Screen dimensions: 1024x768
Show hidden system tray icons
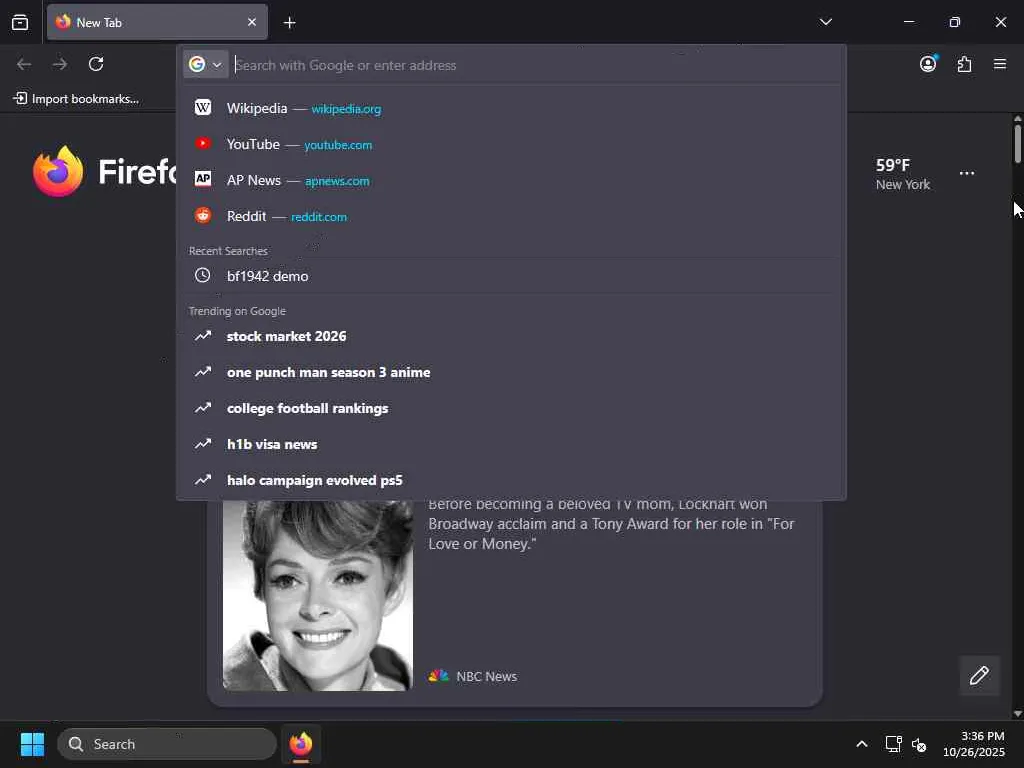pos(862,744)
